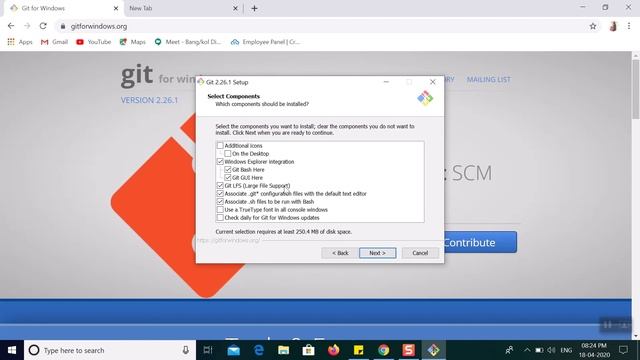640x360 pixels.
Task: Enable daily Git for Windows update check
Action: 220,218
